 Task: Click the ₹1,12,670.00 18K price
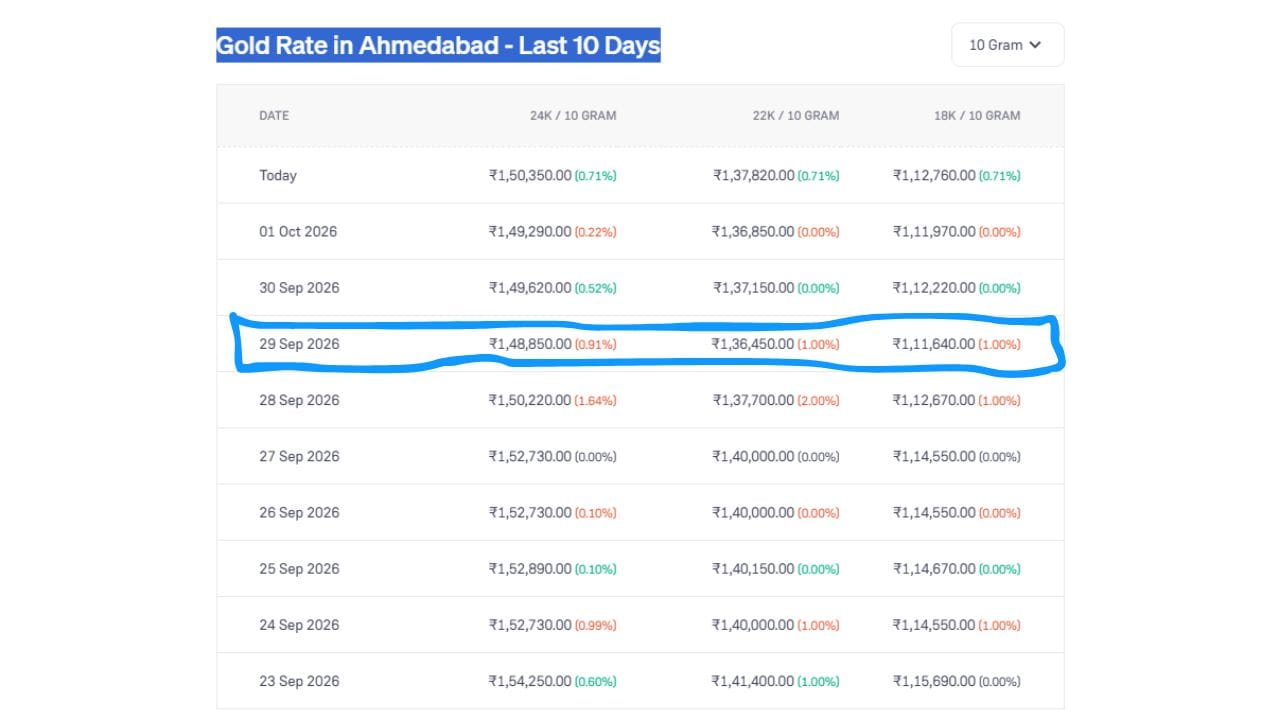coord(934,400)
